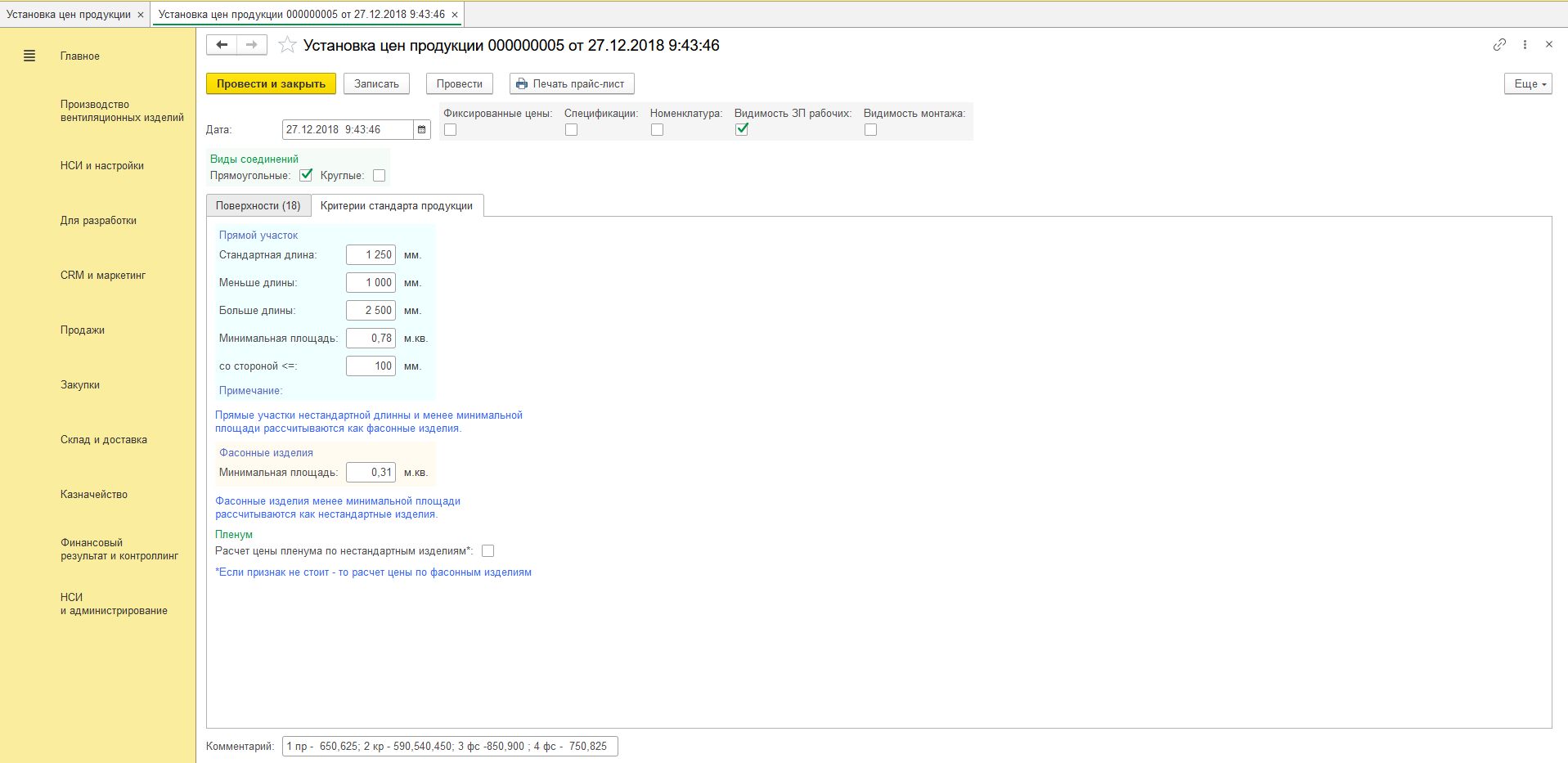The image size is (1568, 763).
Task: Click the back arrow navigation button
Action: coord(222,45)
